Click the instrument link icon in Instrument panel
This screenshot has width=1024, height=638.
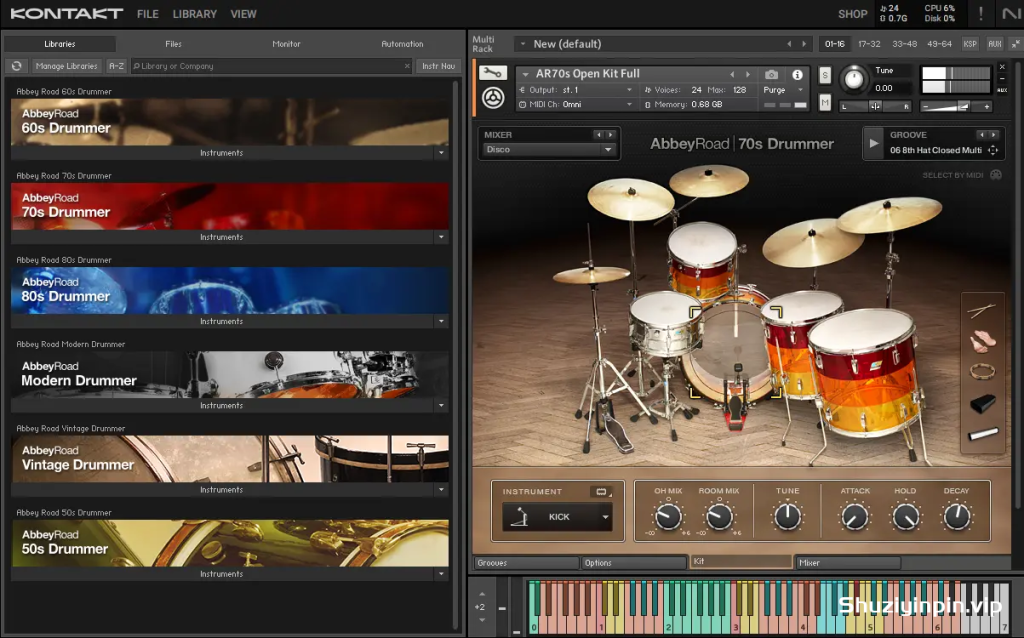click(601, 492)
